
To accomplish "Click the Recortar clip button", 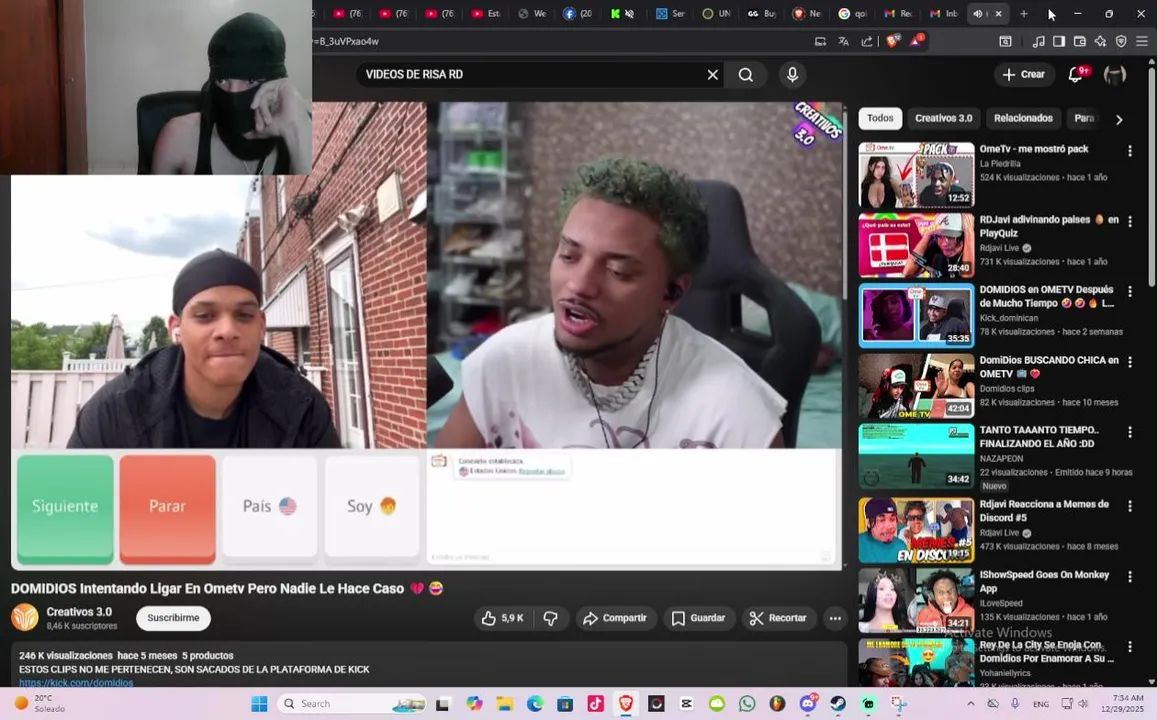I will pyautogui.click(x=778, y=618).
